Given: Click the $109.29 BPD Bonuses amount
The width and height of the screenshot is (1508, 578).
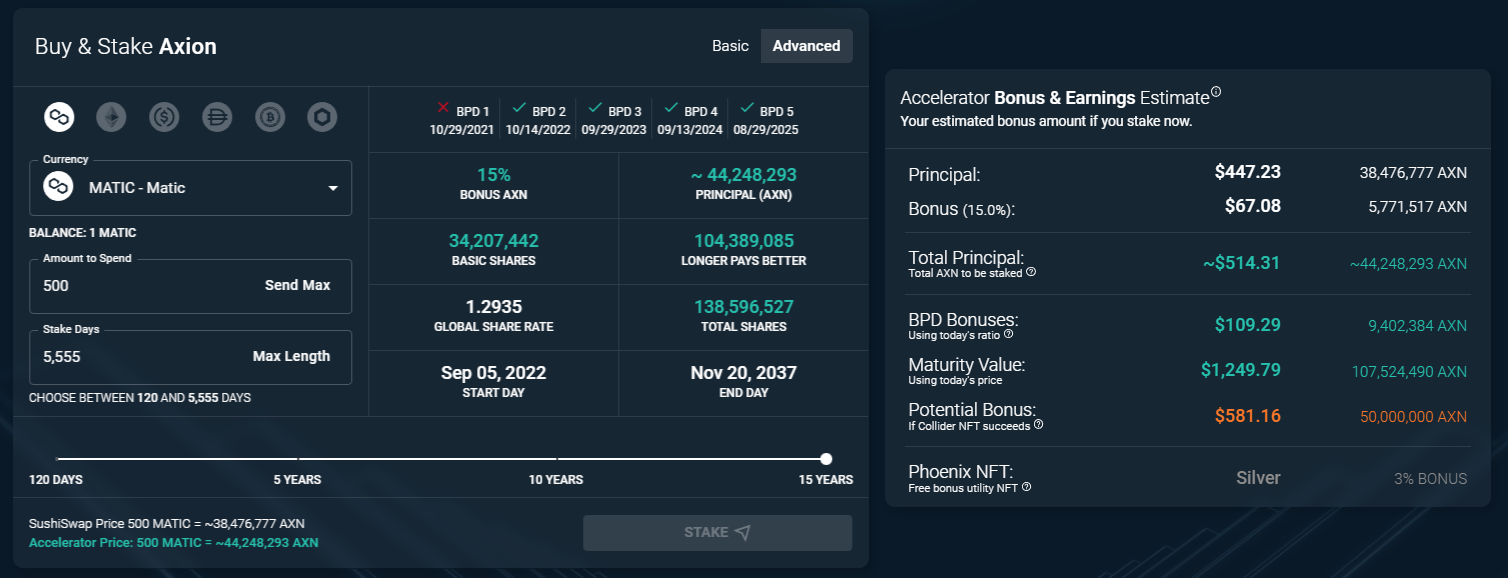Looking at the screenshot, I should pyautogui.click(x=1247, y=325).
